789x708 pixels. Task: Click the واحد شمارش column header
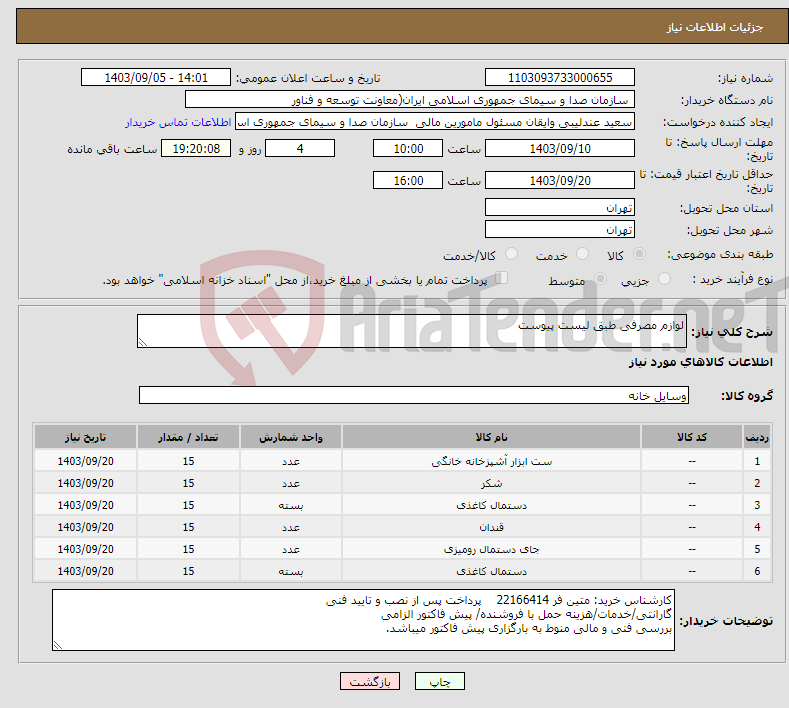click(291, 437)
